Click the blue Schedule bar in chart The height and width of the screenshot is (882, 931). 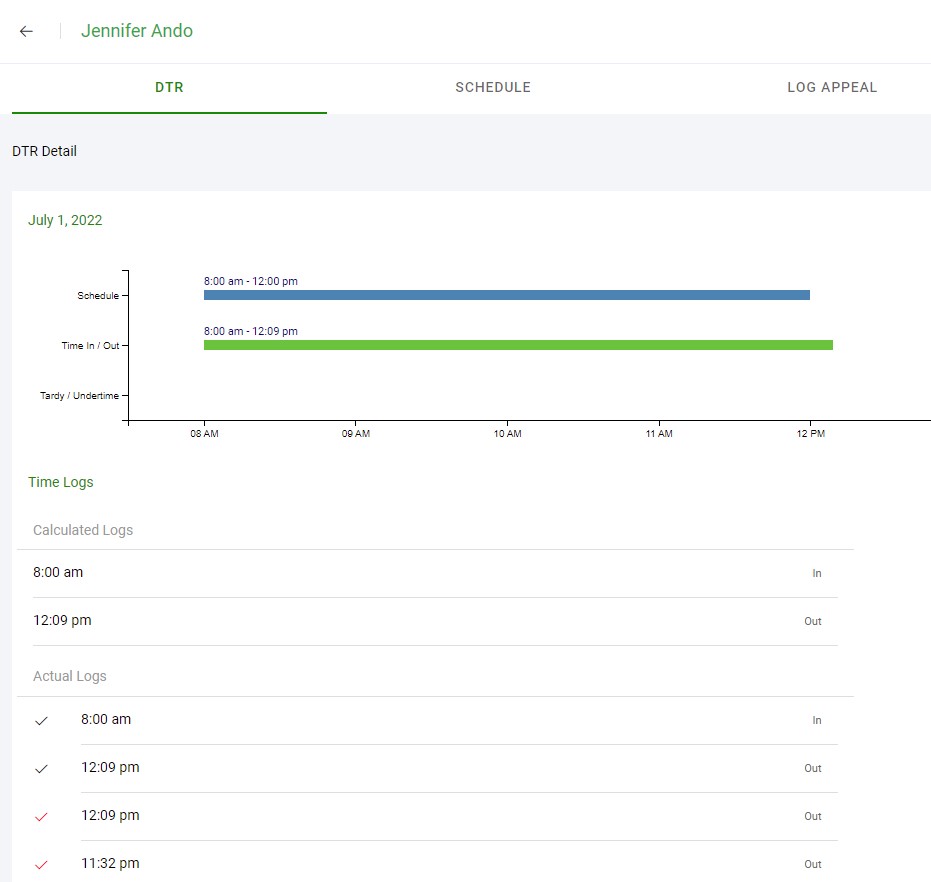[506, 295]
